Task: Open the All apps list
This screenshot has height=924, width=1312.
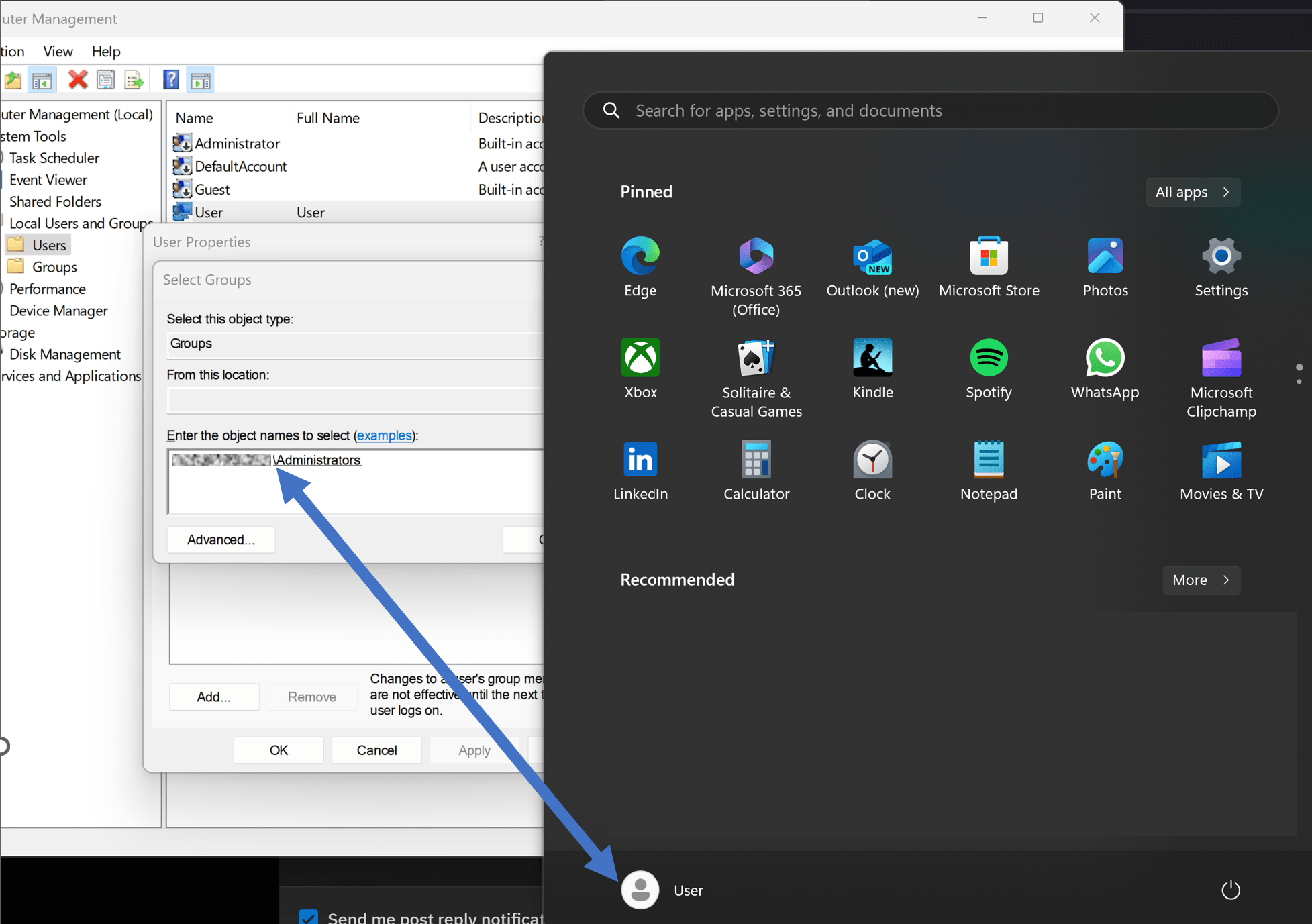Action: [1192, 192]
